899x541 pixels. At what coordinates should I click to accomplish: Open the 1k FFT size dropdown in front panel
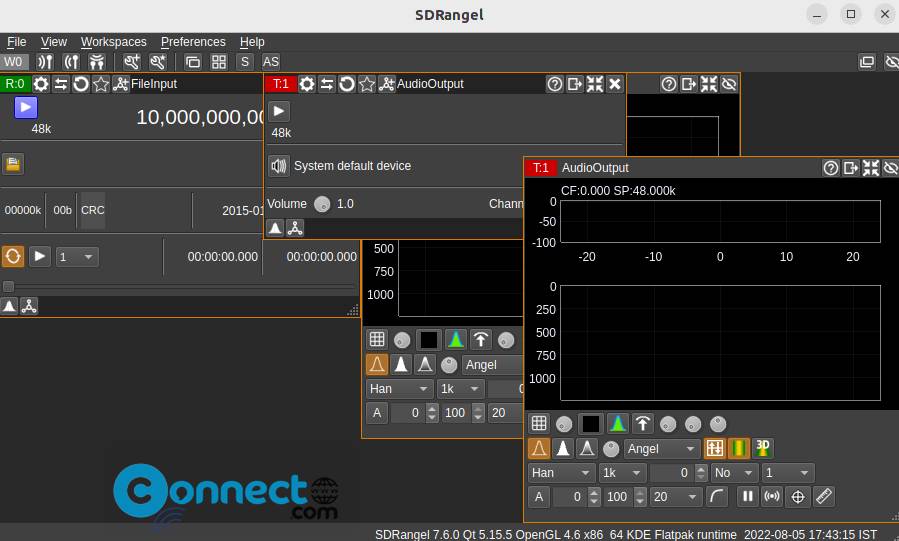622,473
